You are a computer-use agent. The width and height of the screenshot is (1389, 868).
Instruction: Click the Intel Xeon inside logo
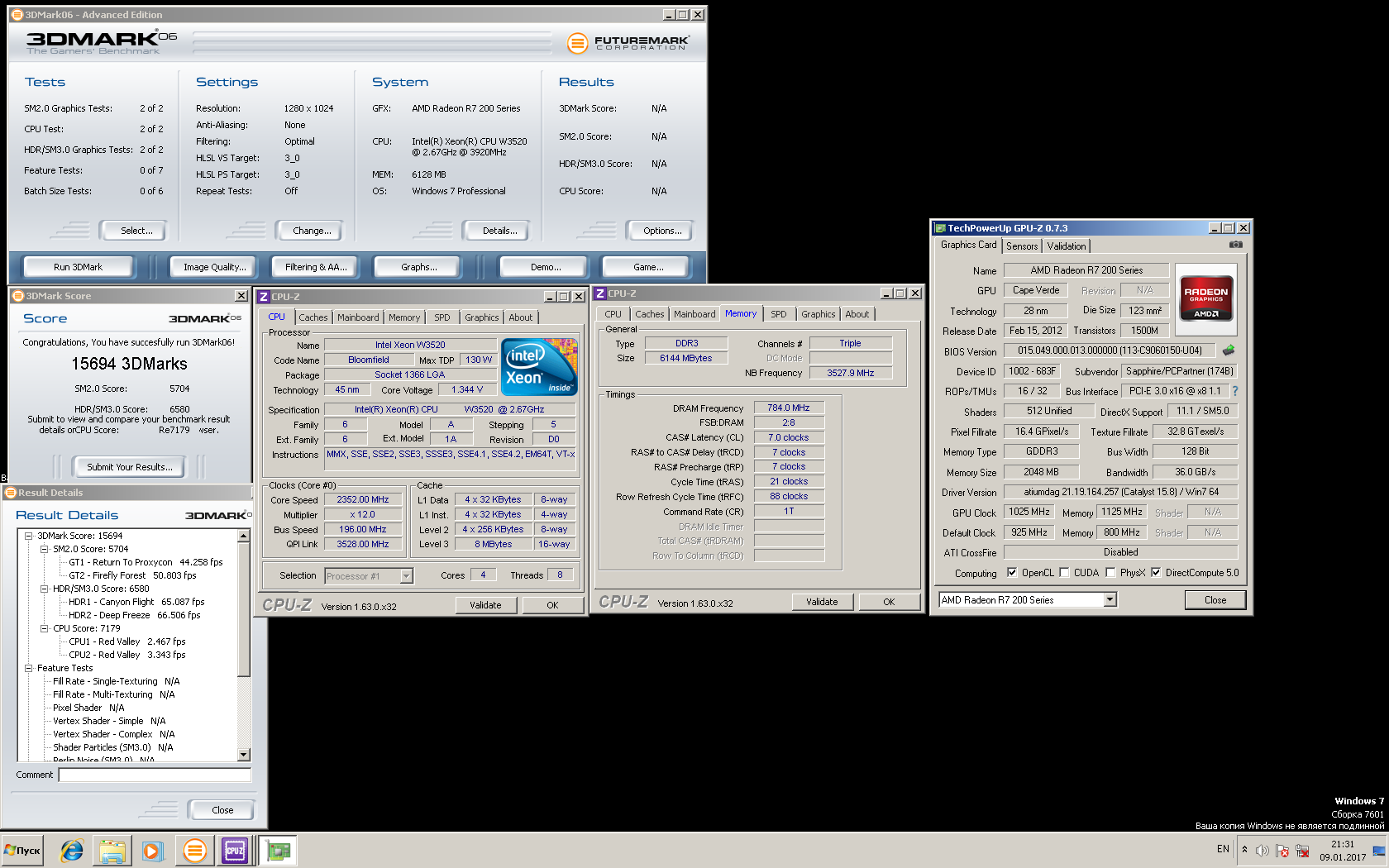[539, 366]
